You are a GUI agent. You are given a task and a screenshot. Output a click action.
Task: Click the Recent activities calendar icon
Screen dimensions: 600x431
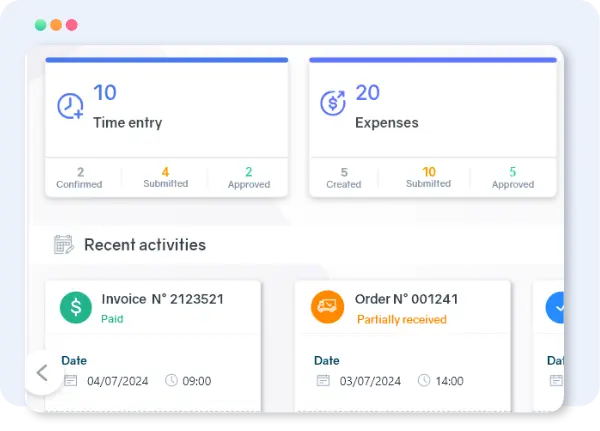63,244
